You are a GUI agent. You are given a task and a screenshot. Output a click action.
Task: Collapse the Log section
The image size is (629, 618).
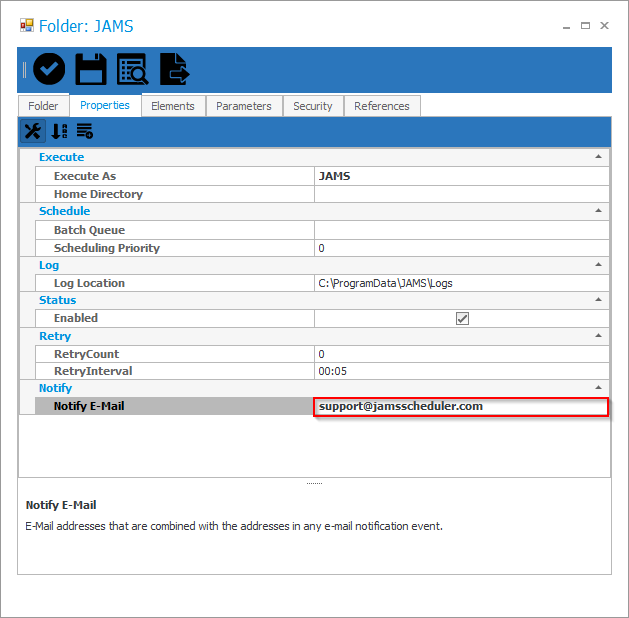pos(599,265)
